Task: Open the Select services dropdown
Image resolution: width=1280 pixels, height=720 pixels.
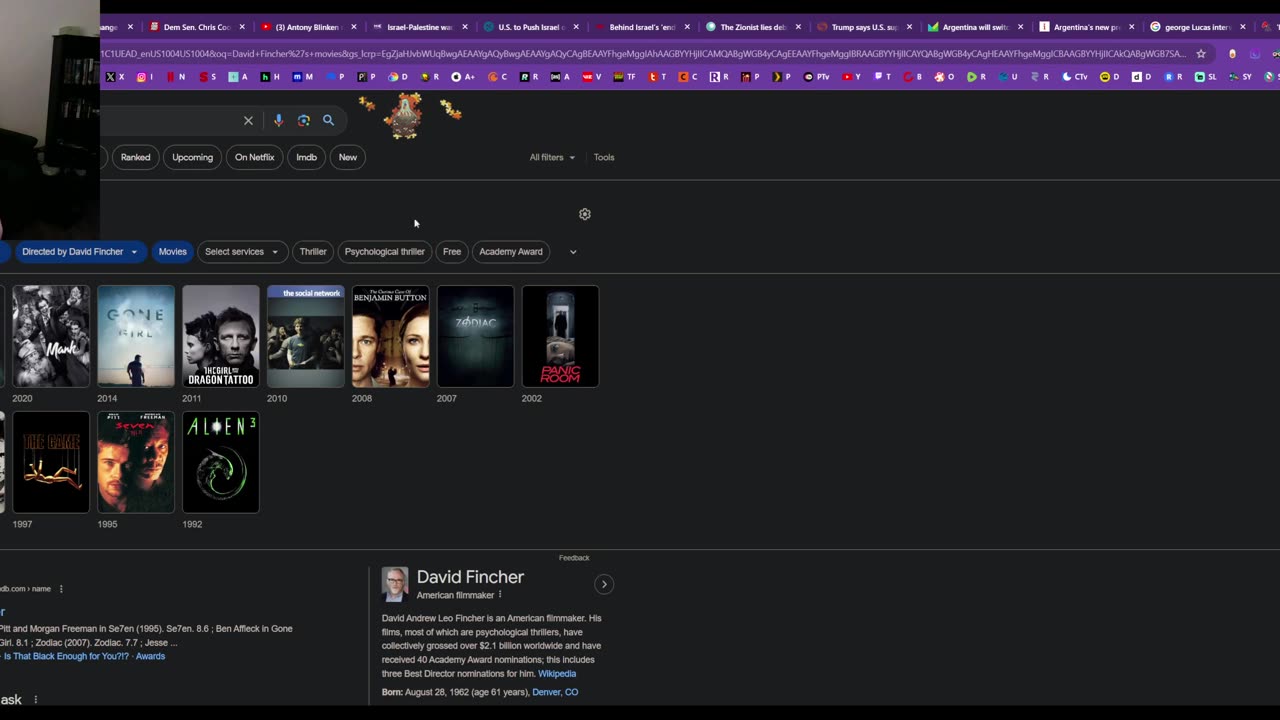Action: (241, 252)
